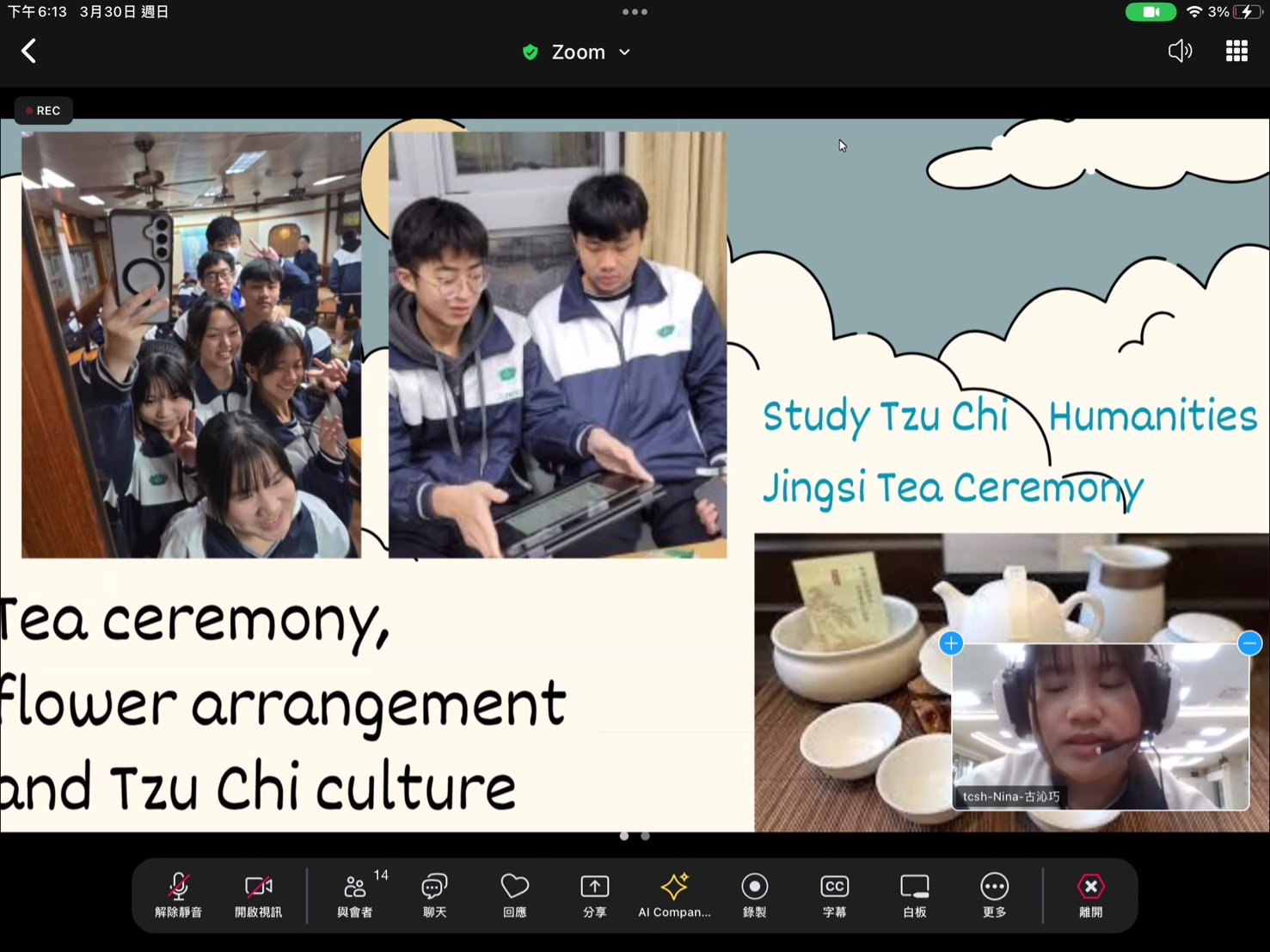Launch AI Companion
This screenshot has width=1270, height=952.
tap(674, 894)
